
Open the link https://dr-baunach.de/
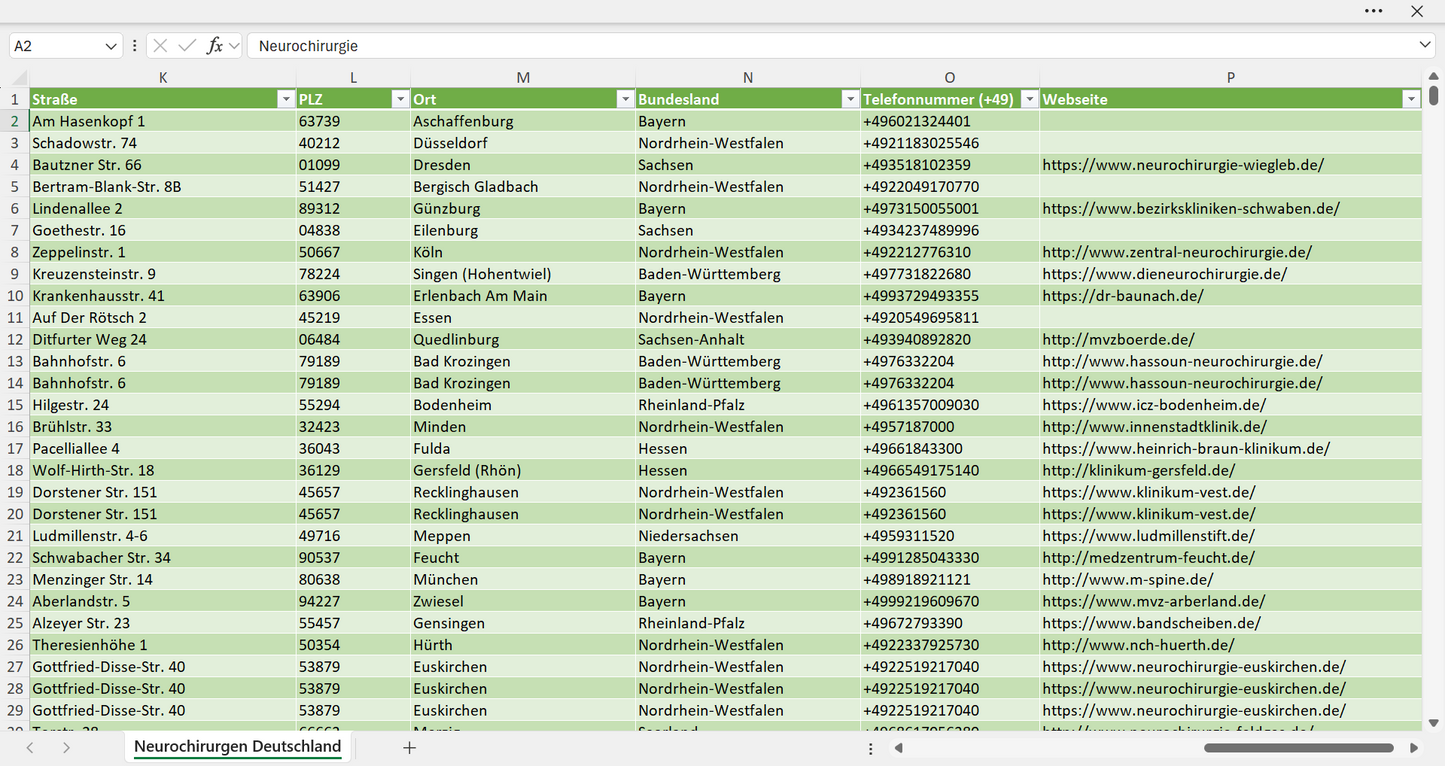[1123, 296]
